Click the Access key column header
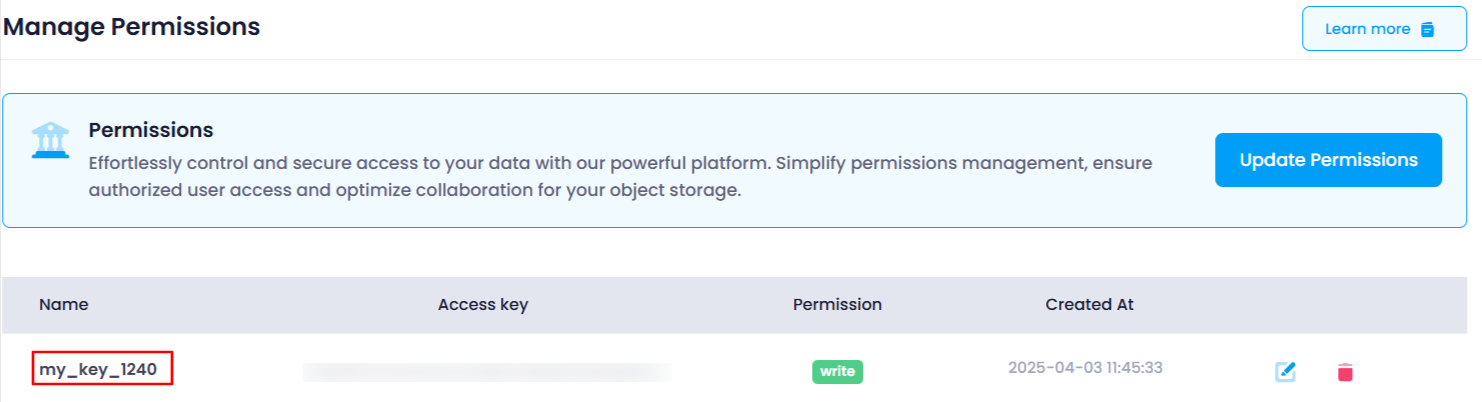 pos(483,305)
